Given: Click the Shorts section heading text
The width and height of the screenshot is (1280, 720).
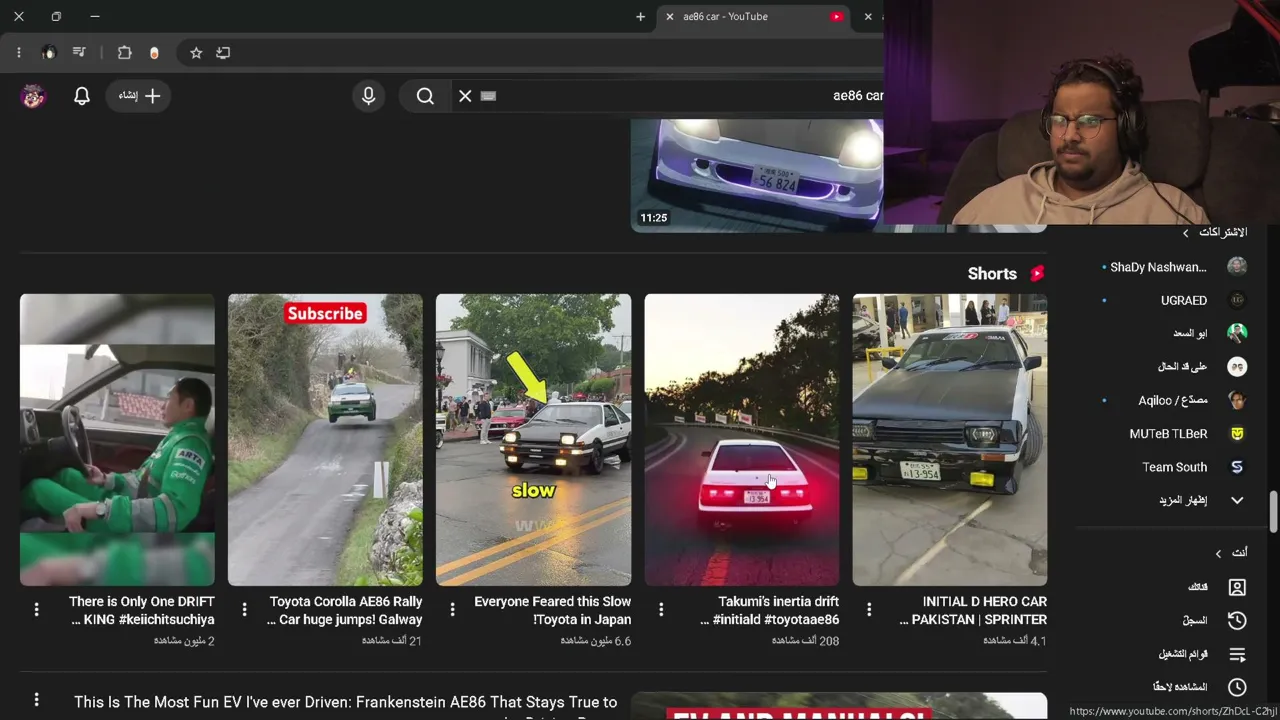Looking at the screenshot, I should (992, 273).
